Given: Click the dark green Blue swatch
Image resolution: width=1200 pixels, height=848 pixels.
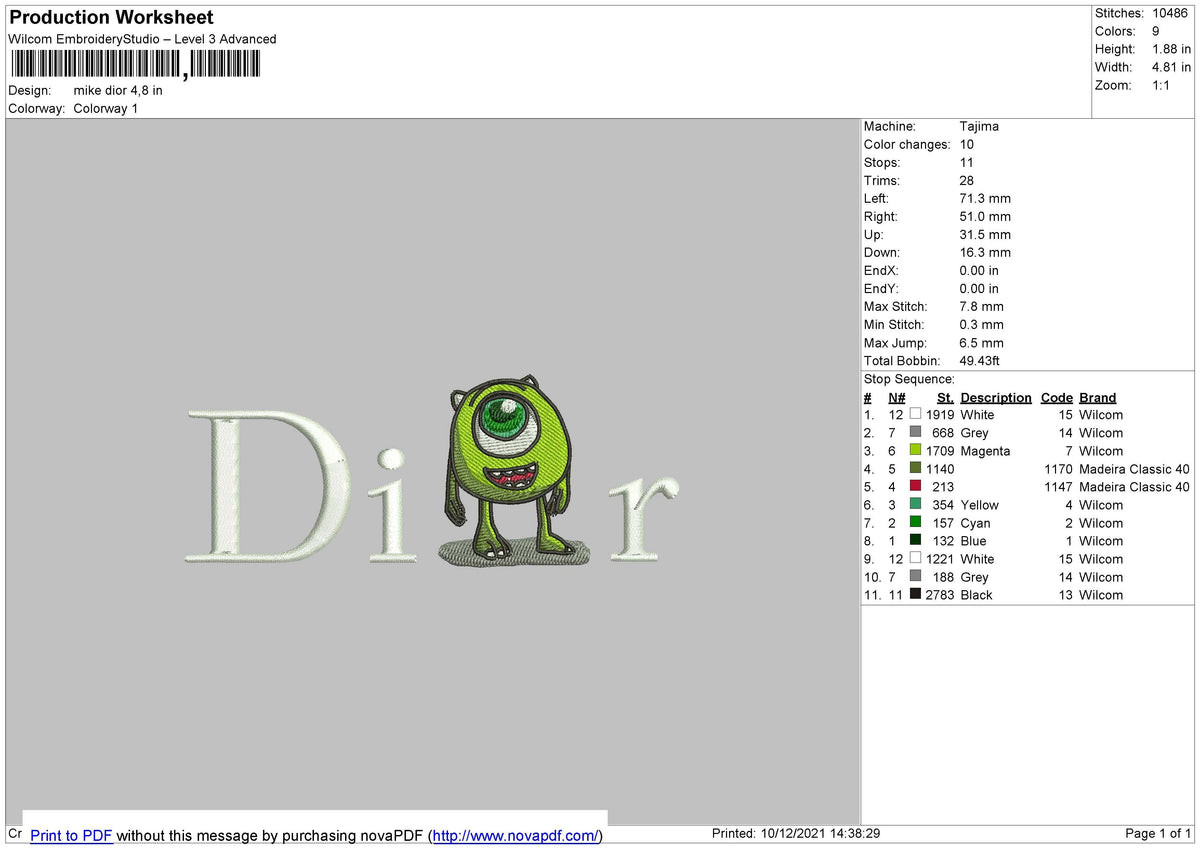Looking at the screenshot, I should [915, 540].
